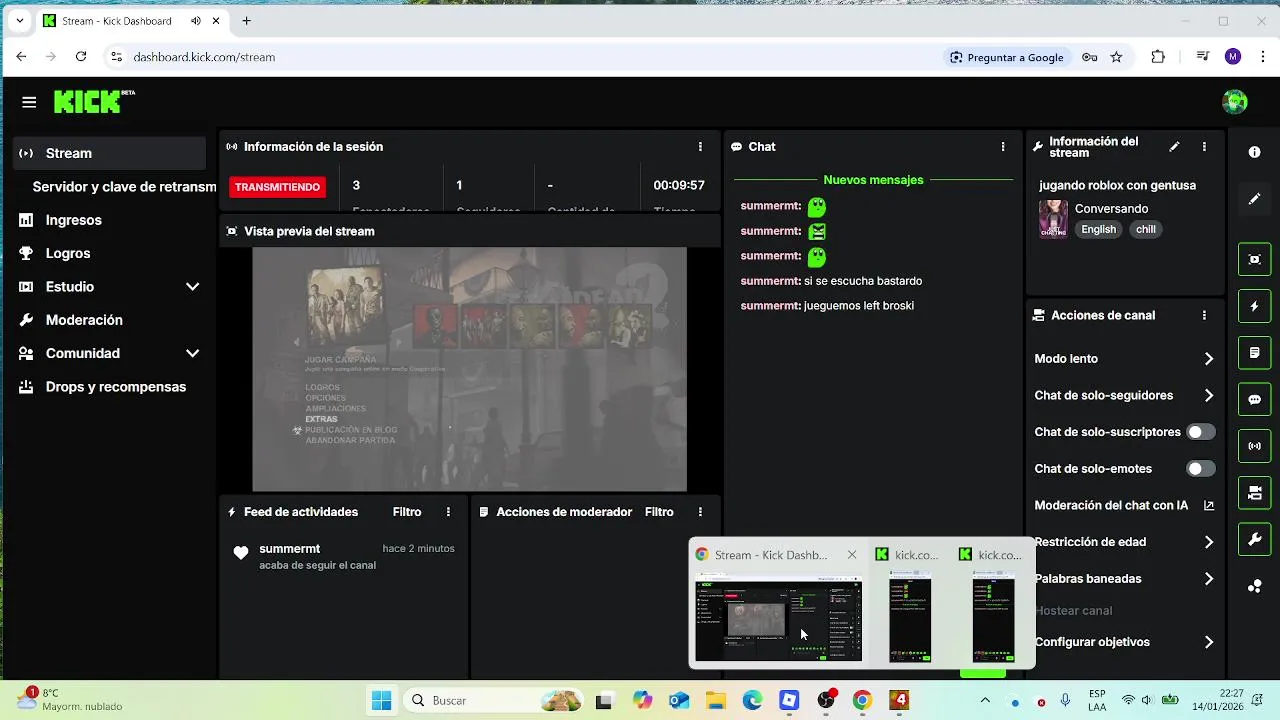Click the Conversando category thumbnail
Viewport: 1280px width, 720px height.
(1053, 218)
